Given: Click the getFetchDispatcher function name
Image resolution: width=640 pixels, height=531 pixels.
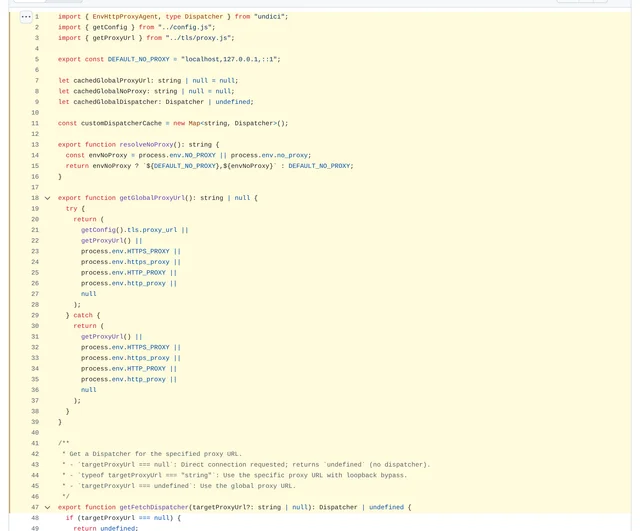Looking at the screenshot, I should coord(154,507).
